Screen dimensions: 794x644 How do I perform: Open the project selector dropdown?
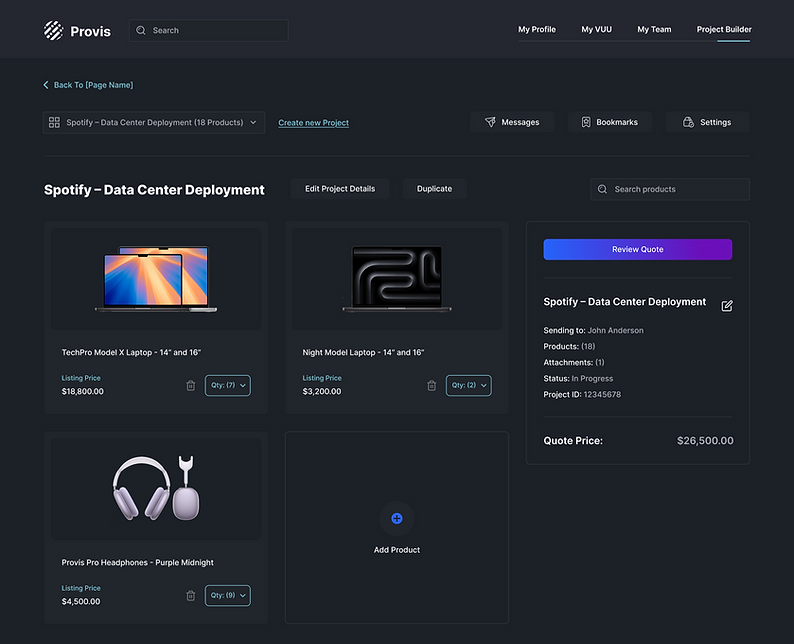pos(154,123)
